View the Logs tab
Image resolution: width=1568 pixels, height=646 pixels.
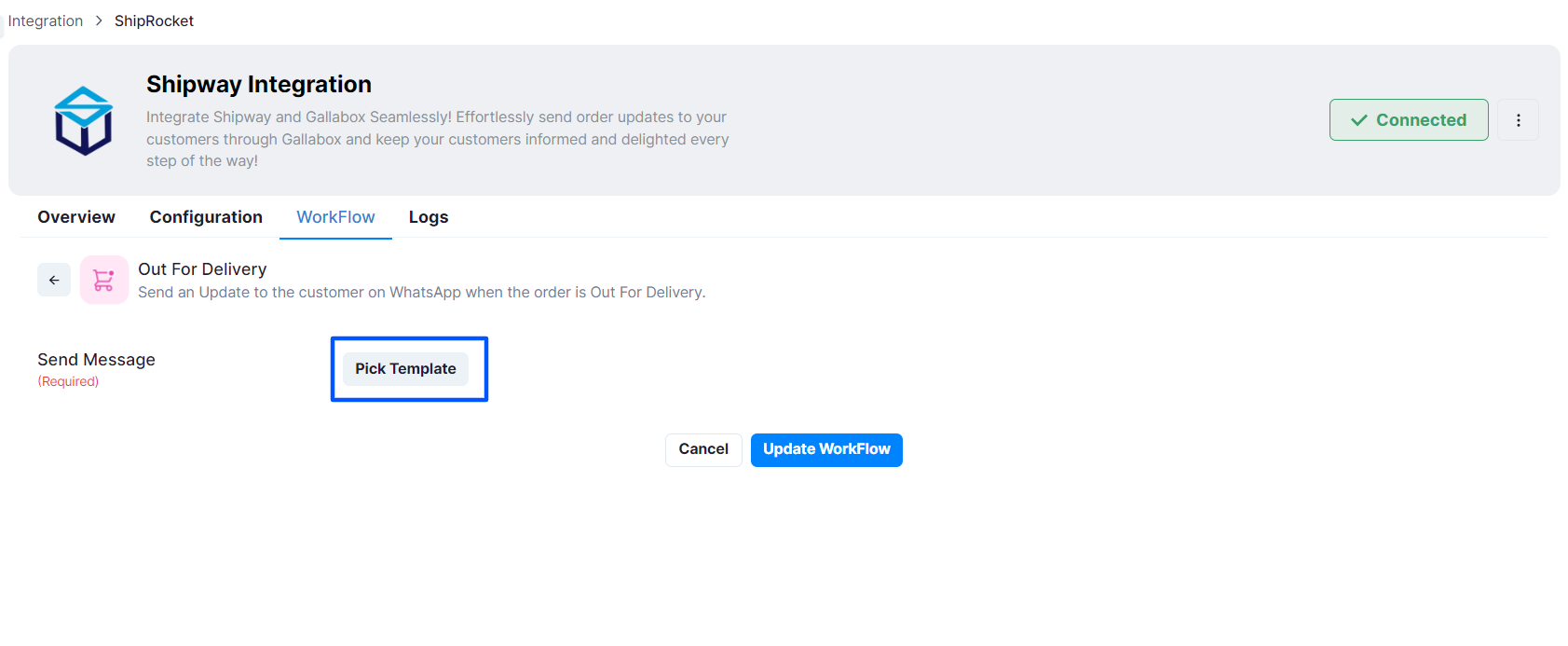coord(429,217)
